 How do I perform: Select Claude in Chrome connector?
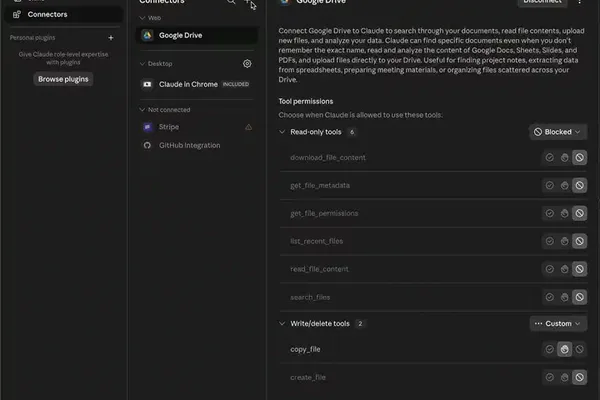(x=197, y=84)
